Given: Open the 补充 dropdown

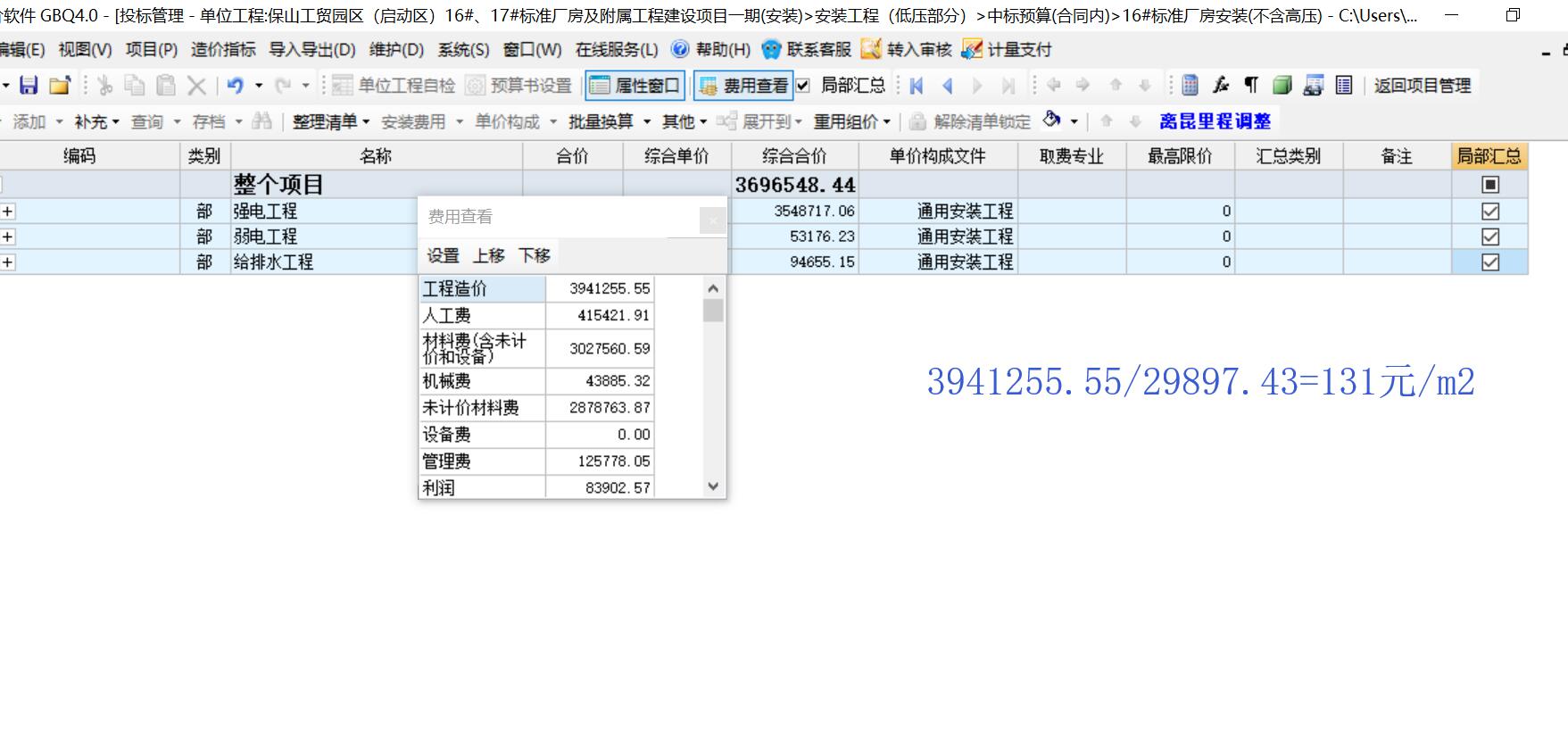Looking at the screenshot, I should pos(96,121).
